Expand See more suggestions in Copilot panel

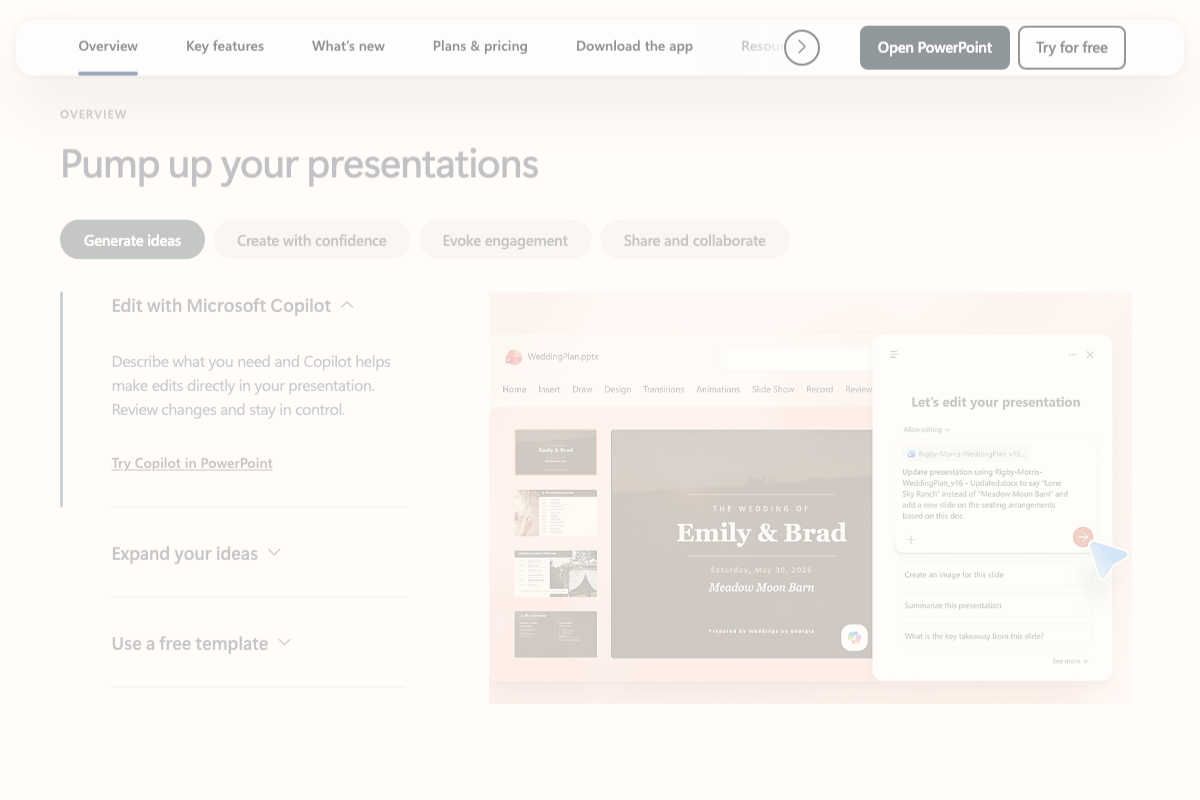tap(1070, 661)
